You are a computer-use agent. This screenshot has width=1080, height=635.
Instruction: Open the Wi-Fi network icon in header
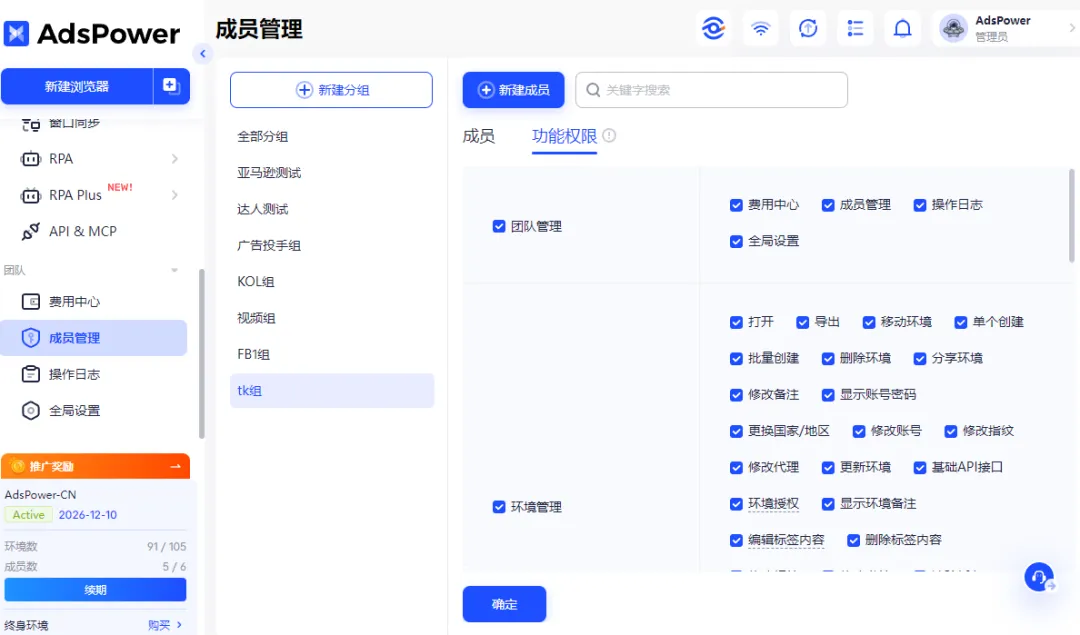[760, 28]
